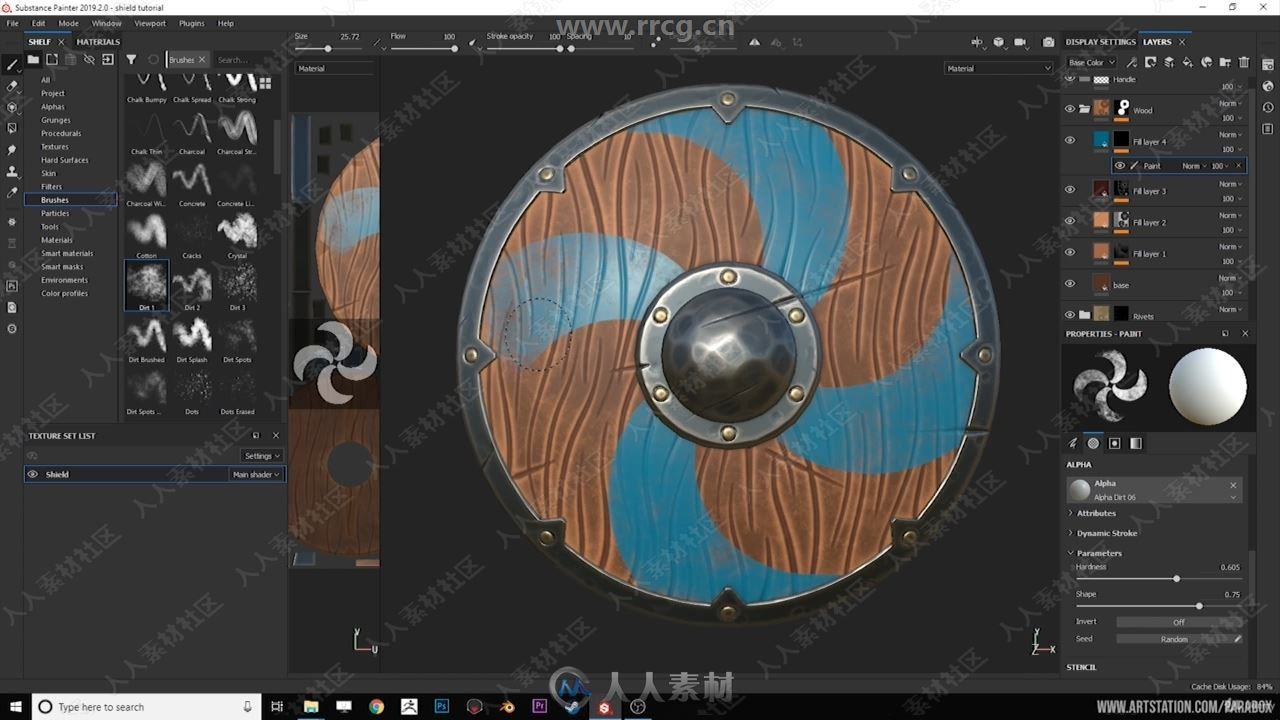The height and width of the screenshot is (720, 1280).
Task: Open the Main shader dropdown
Action: [x=256, y=474]
